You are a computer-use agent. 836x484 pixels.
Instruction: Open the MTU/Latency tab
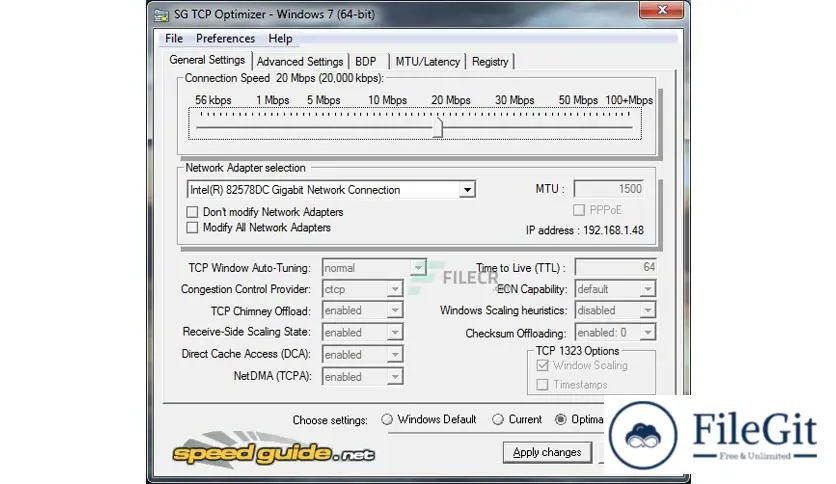427,62
